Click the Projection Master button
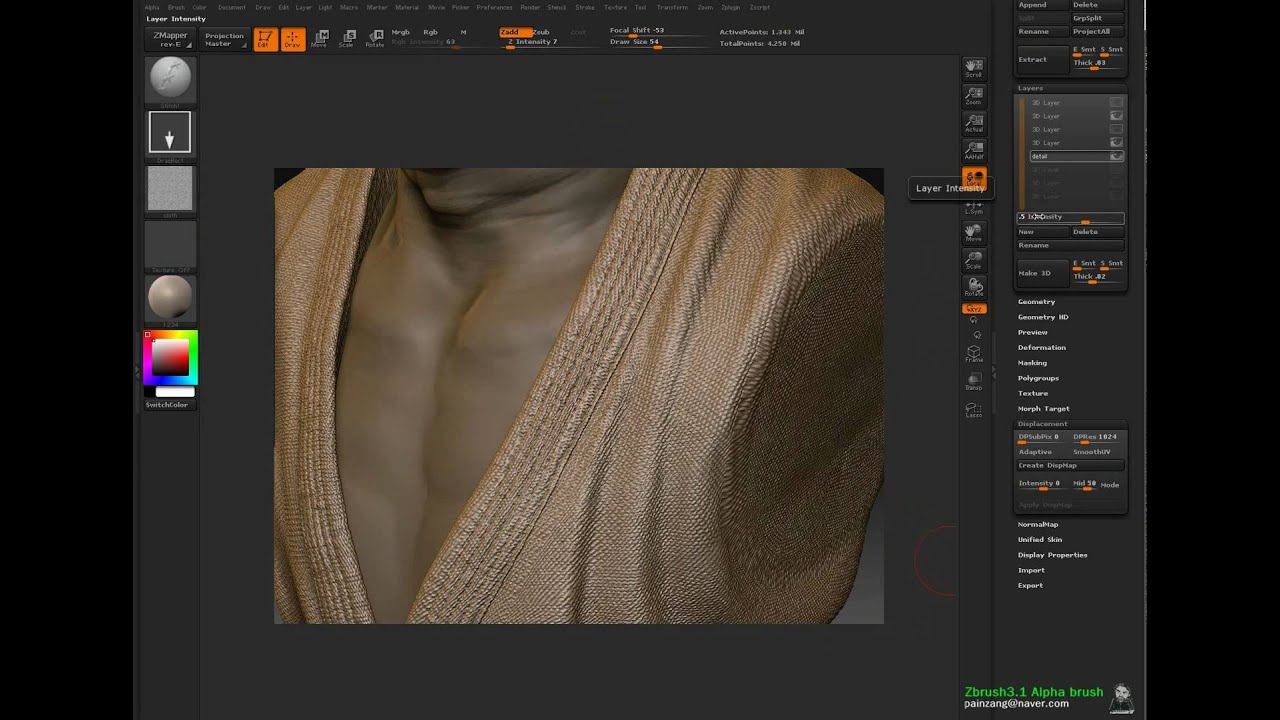The image size is (1280, 720). 224,40
